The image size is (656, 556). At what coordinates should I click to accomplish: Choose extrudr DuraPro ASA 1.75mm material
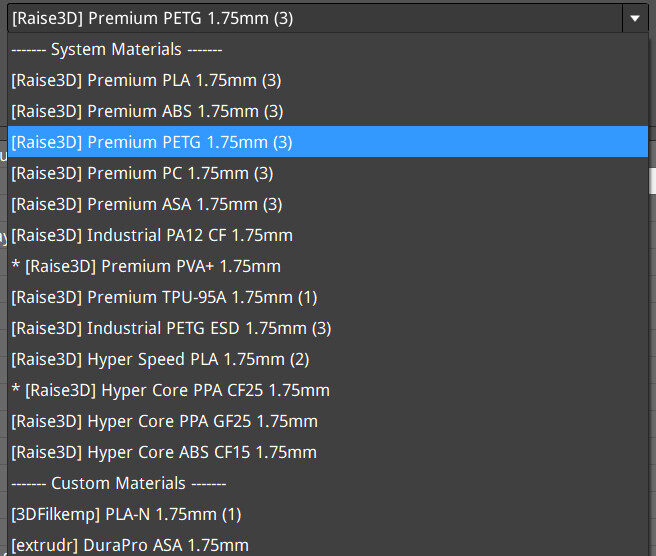(130, 545)
